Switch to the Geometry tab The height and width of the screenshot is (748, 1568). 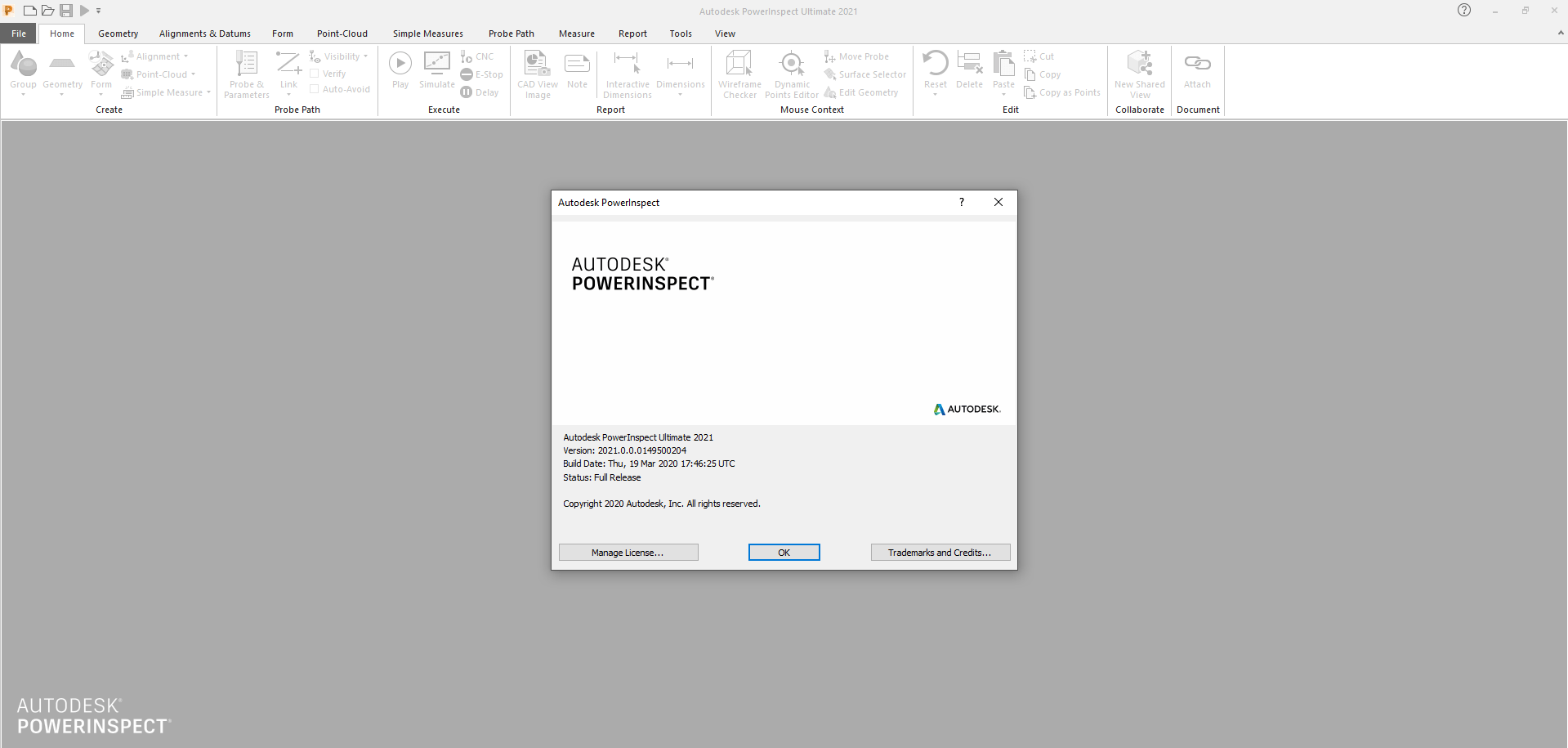click(x=118, y=34)
